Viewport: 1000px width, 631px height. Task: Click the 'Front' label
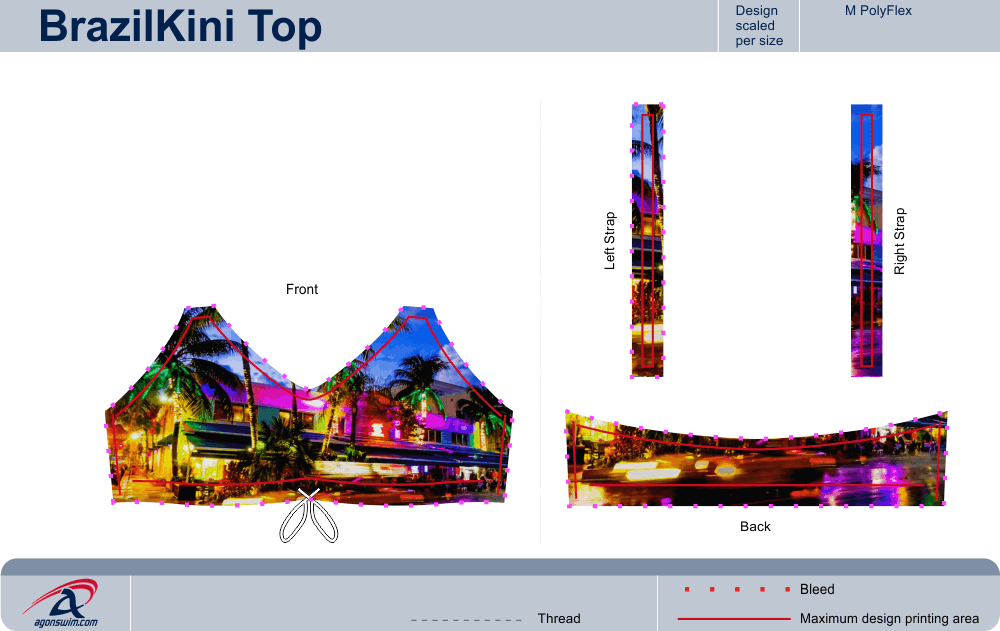coord(302,289)
